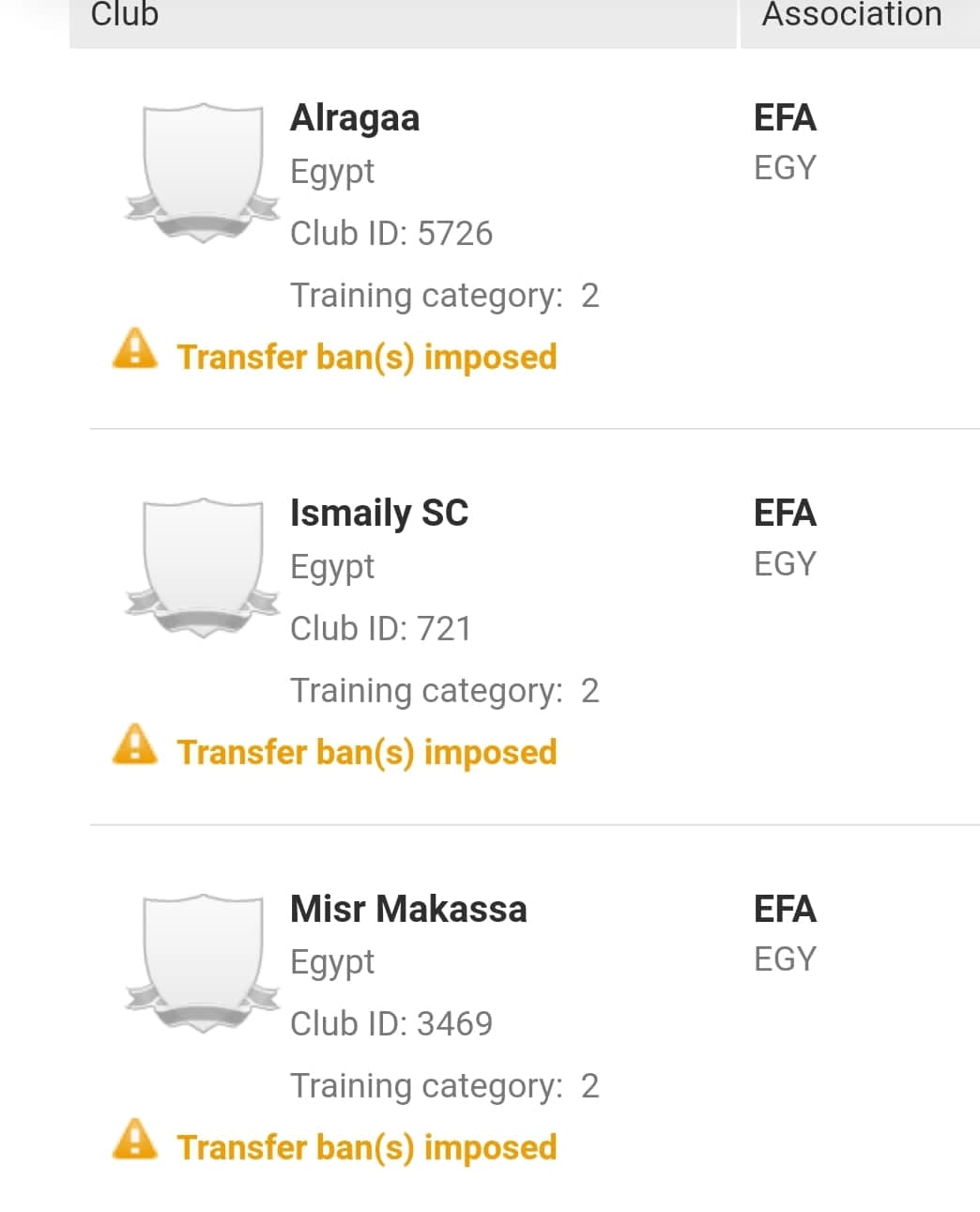
Task: Click the Alragaa club crest icon
Action: coord(202,172)
